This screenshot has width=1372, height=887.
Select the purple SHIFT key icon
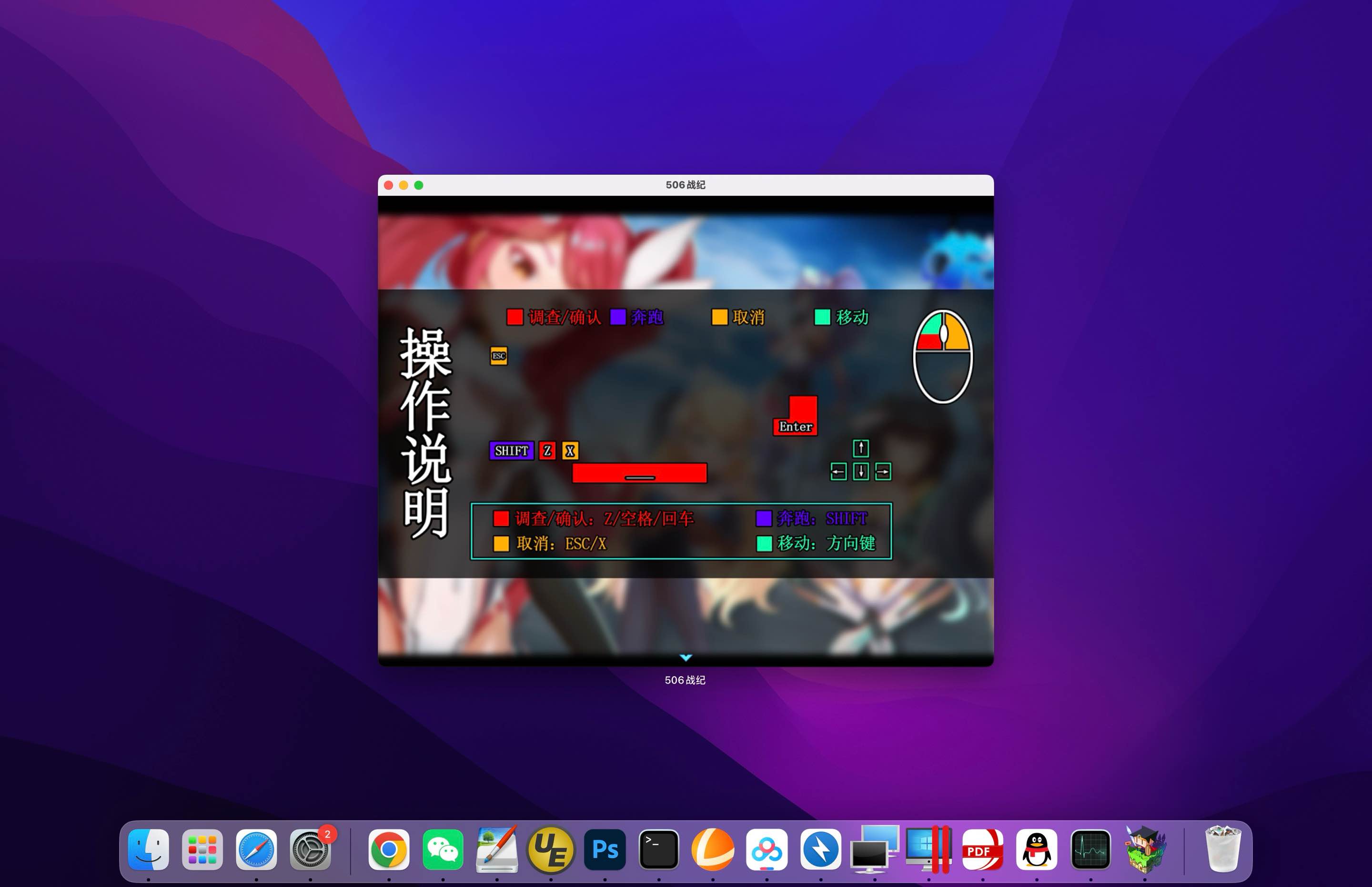[x=512, y=451]
